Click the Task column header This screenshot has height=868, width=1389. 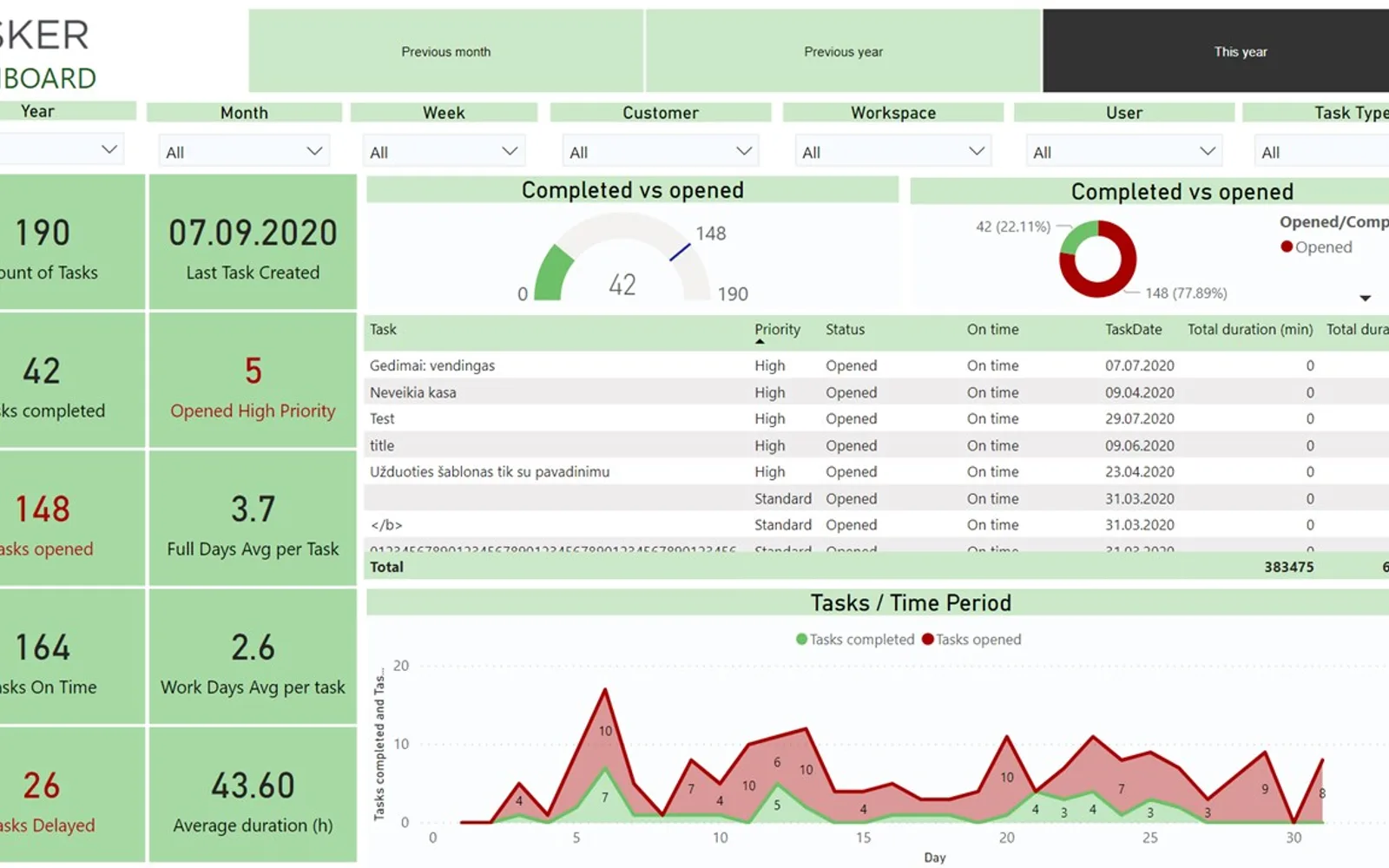point(383,330)
